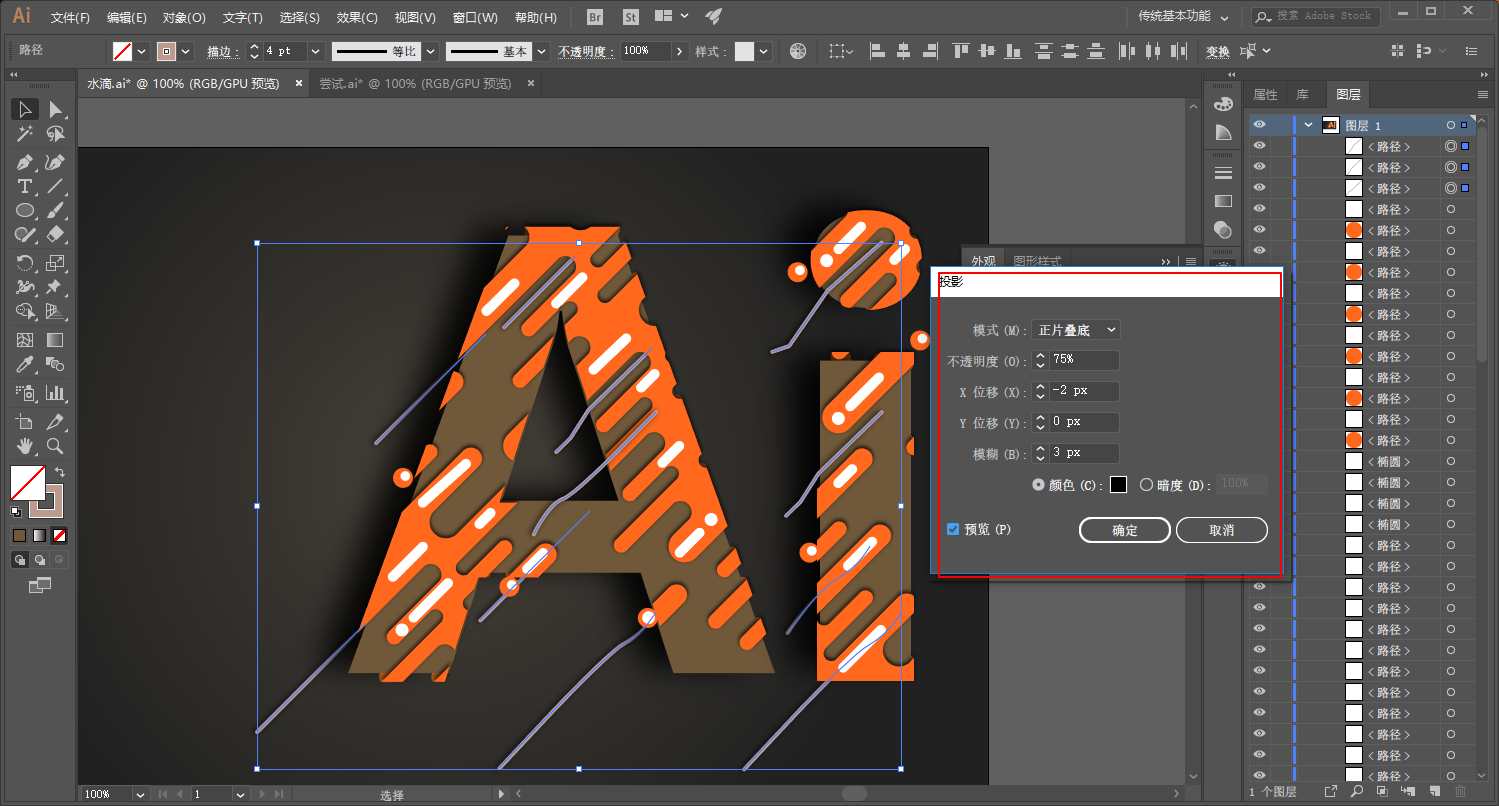Select the Artboard tool
The image size is (1499, 806).
click(x=25, y=422)
